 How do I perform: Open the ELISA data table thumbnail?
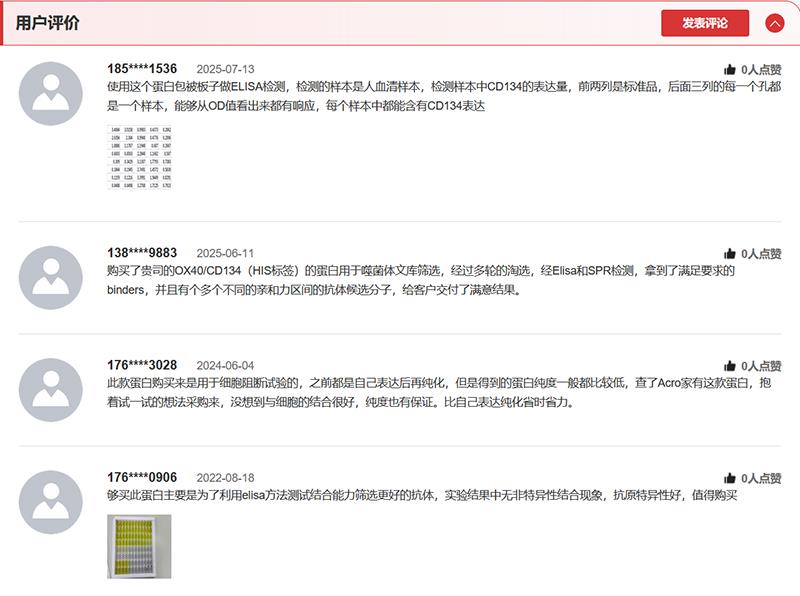tap(139, 157)
